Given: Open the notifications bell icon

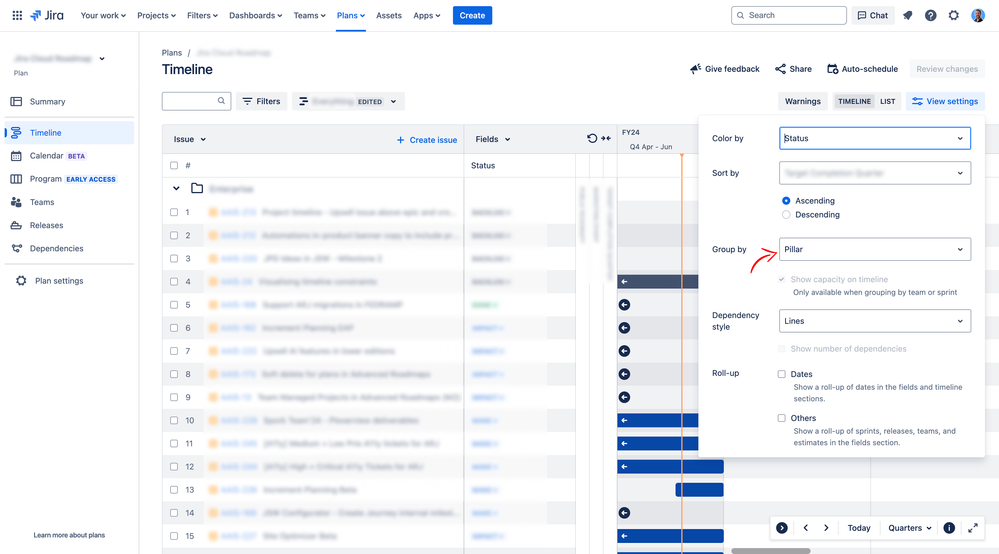Looking at the screenshot, I should [908, 15].
